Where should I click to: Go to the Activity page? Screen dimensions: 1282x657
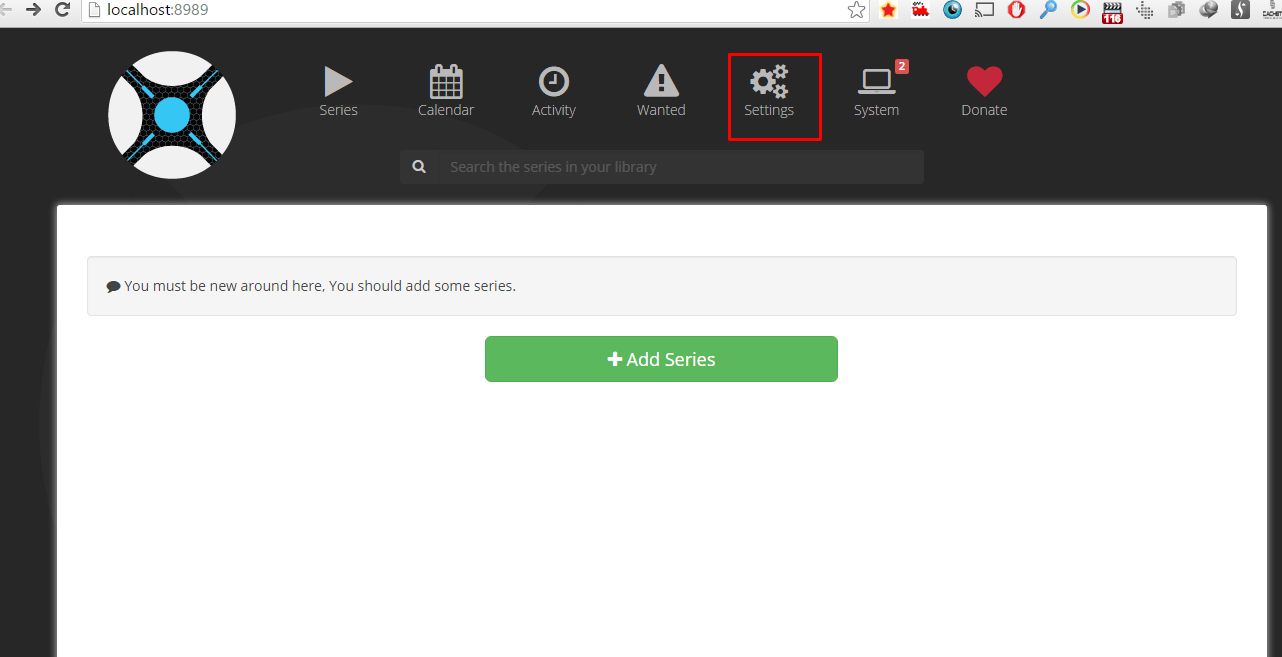point(553,91)
